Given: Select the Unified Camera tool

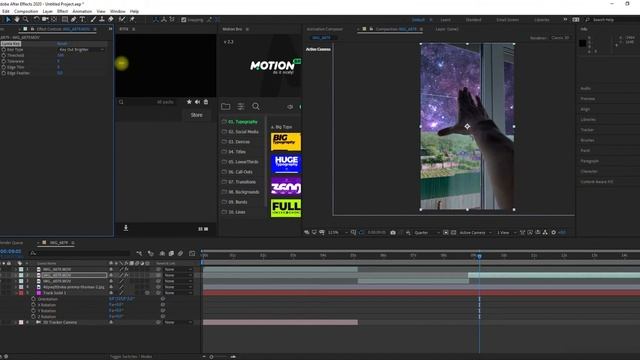Looking at the screenshot, I should (x=45, y=20).
